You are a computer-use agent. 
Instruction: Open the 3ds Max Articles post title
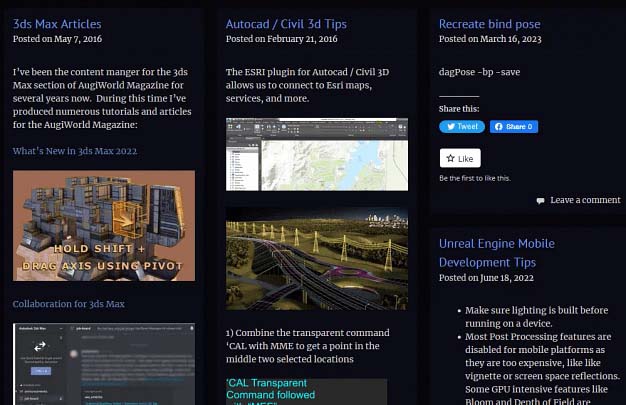57,24
